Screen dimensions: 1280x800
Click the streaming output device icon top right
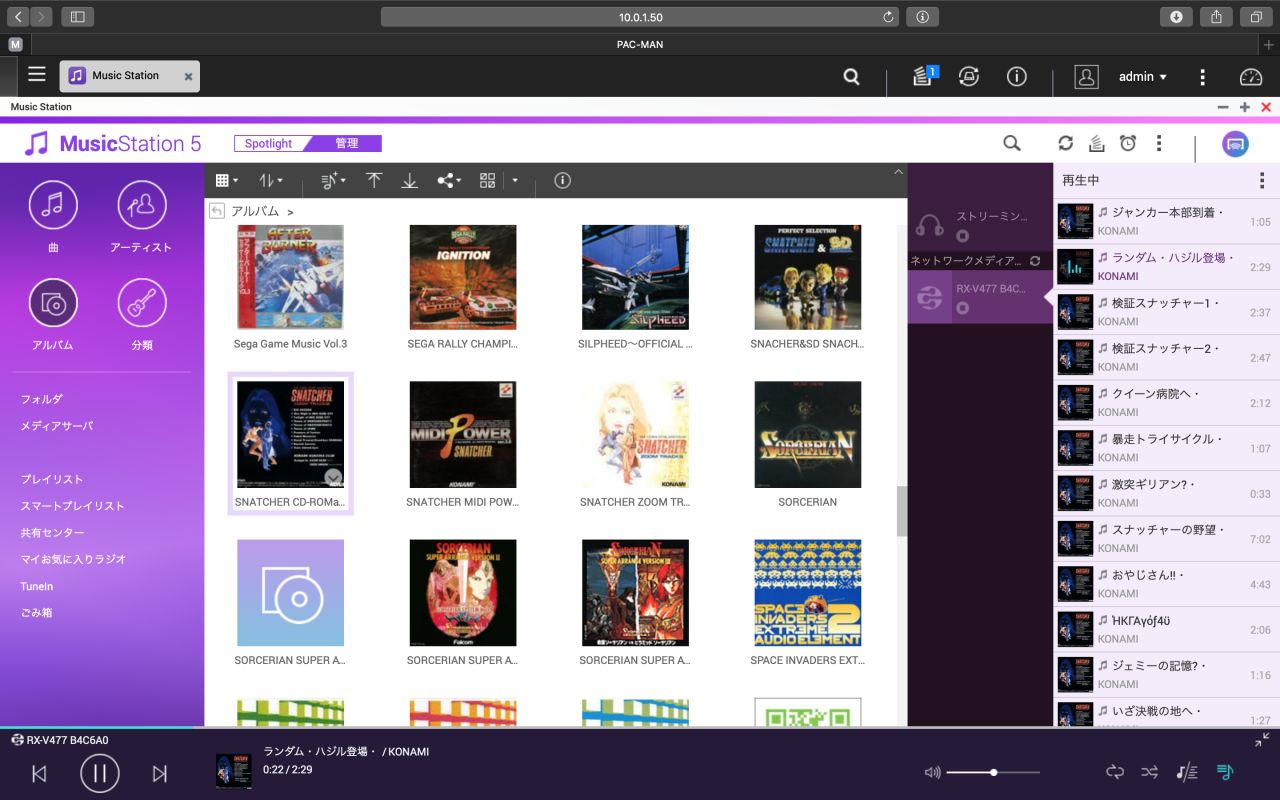coord(1235,143)
